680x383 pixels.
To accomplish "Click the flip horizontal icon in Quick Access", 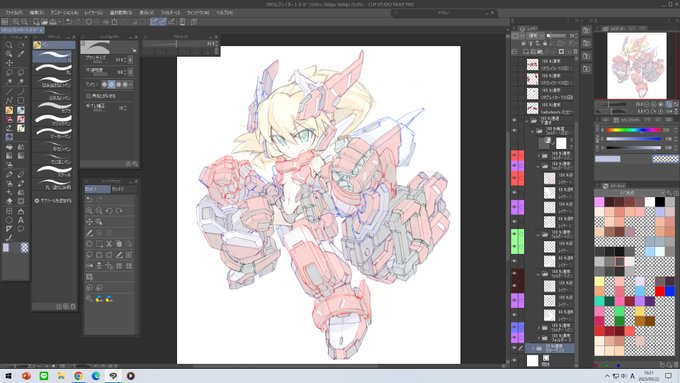I will (89, 265).
